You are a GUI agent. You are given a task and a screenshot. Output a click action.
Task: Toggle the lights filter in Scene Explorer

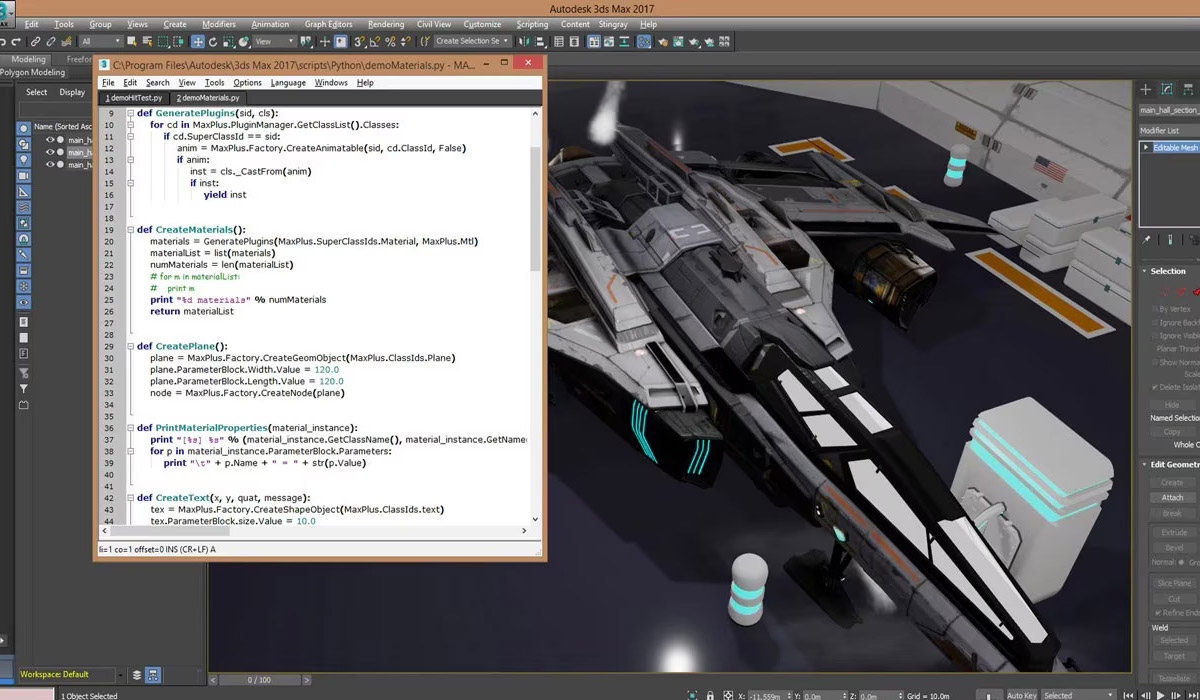(x=24, y=159)
